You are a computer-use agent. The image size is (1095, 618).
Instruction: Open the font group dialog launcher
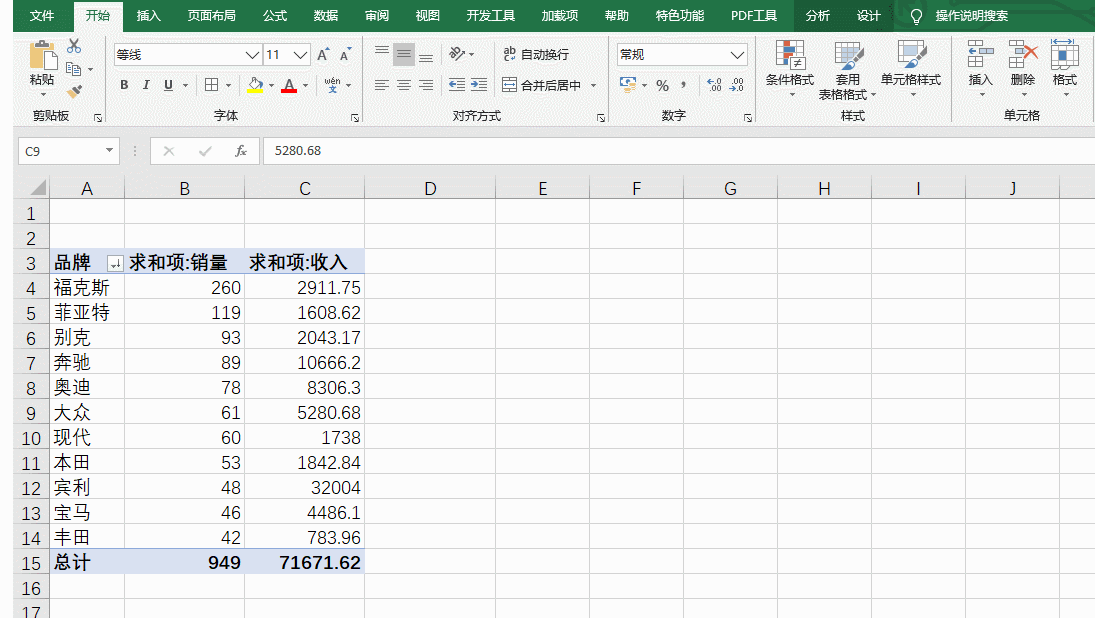point(355,118)
